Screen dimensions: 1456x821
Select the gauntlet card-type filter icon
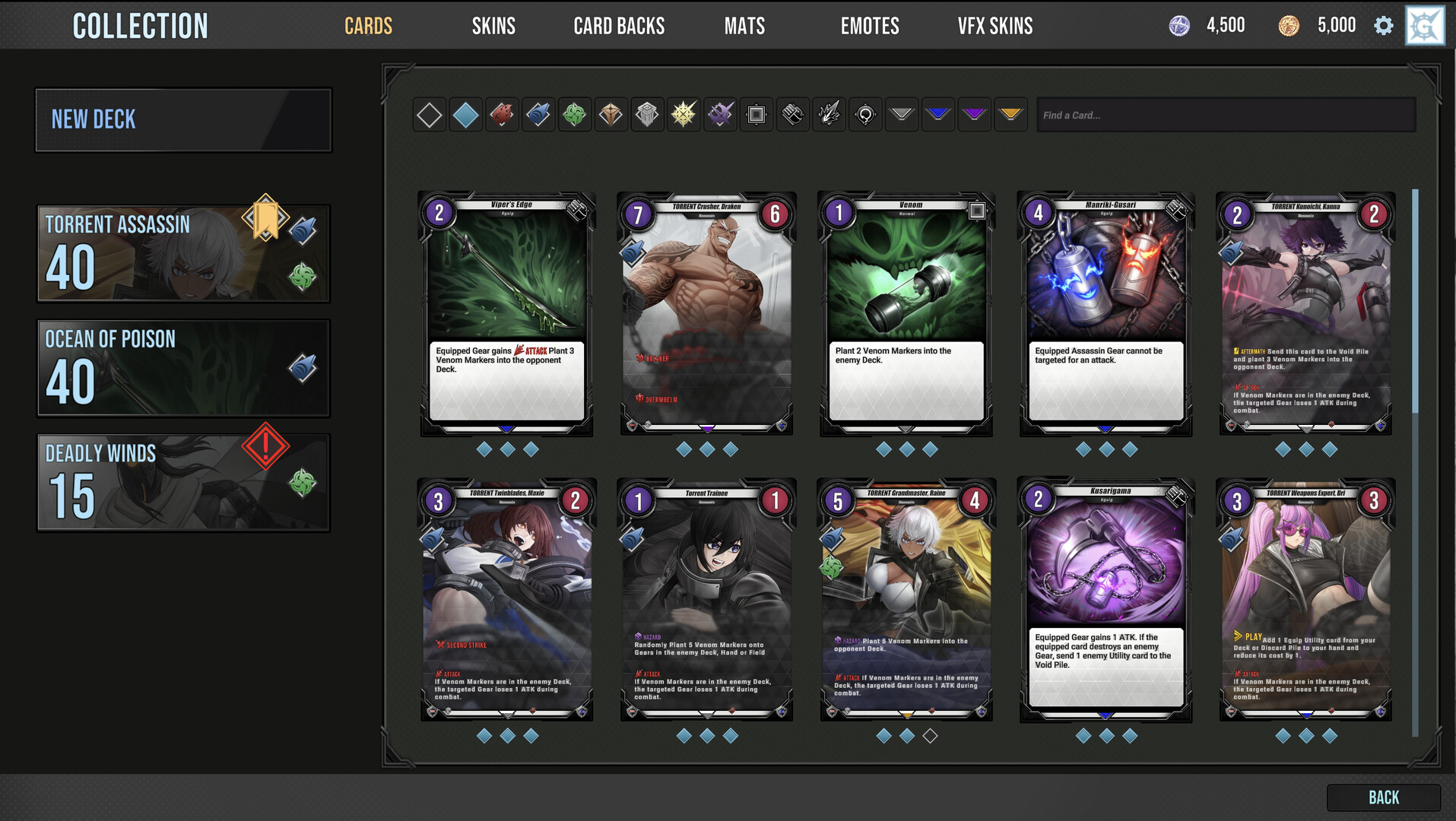pos(792,114)
